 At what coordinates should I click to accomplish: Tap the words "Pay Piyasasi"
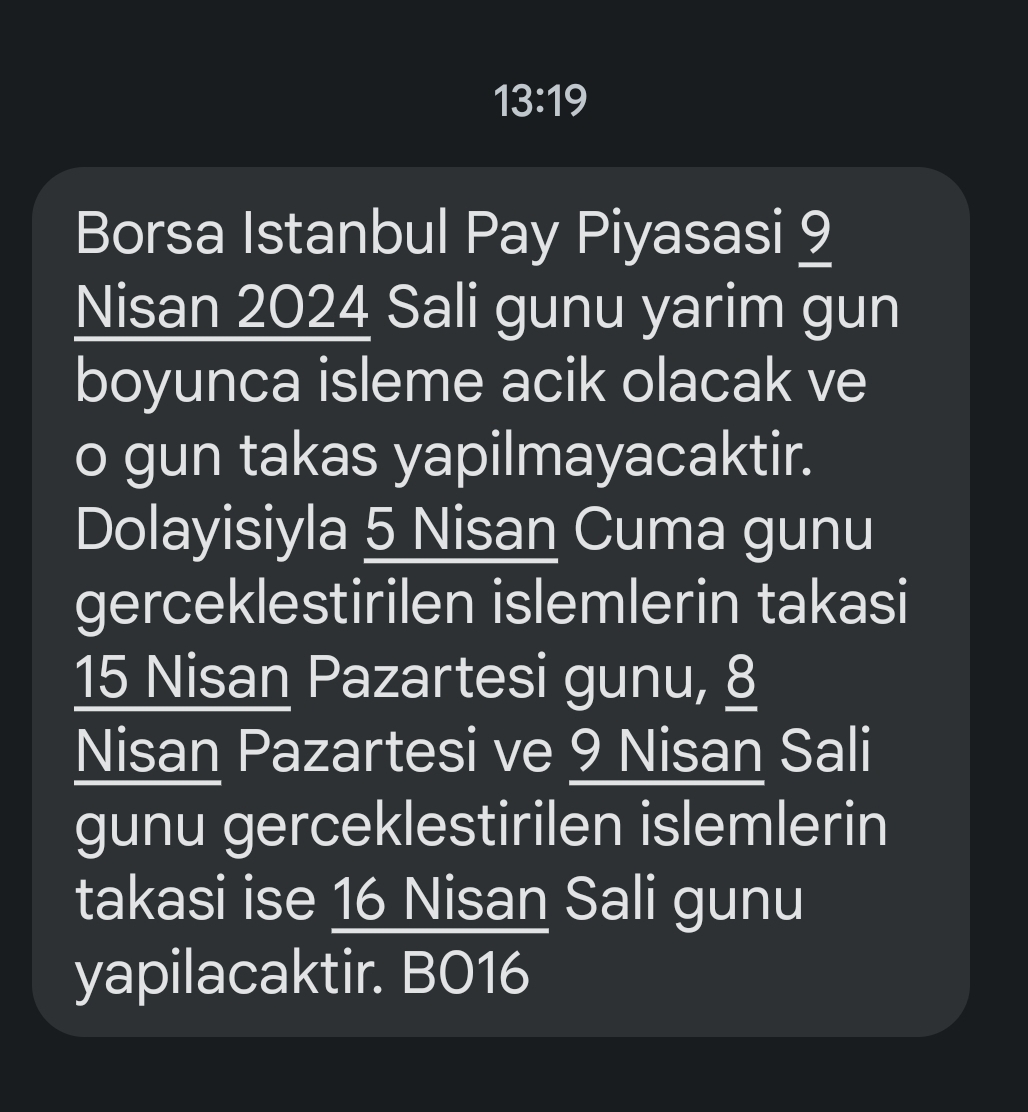(x=624, y=235)
